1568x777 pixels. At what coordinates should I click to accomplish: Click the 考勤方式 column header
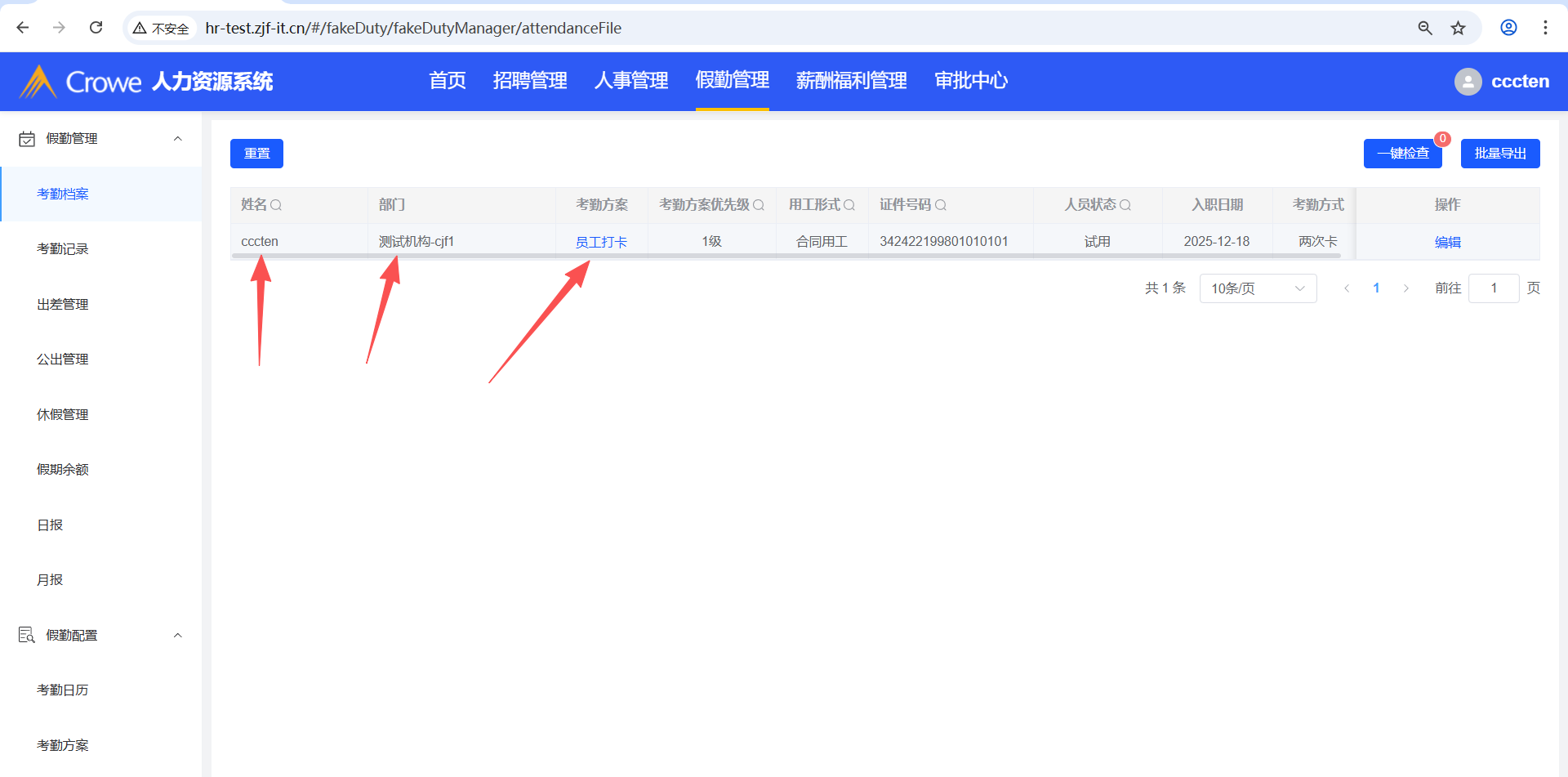[1318, 205]
